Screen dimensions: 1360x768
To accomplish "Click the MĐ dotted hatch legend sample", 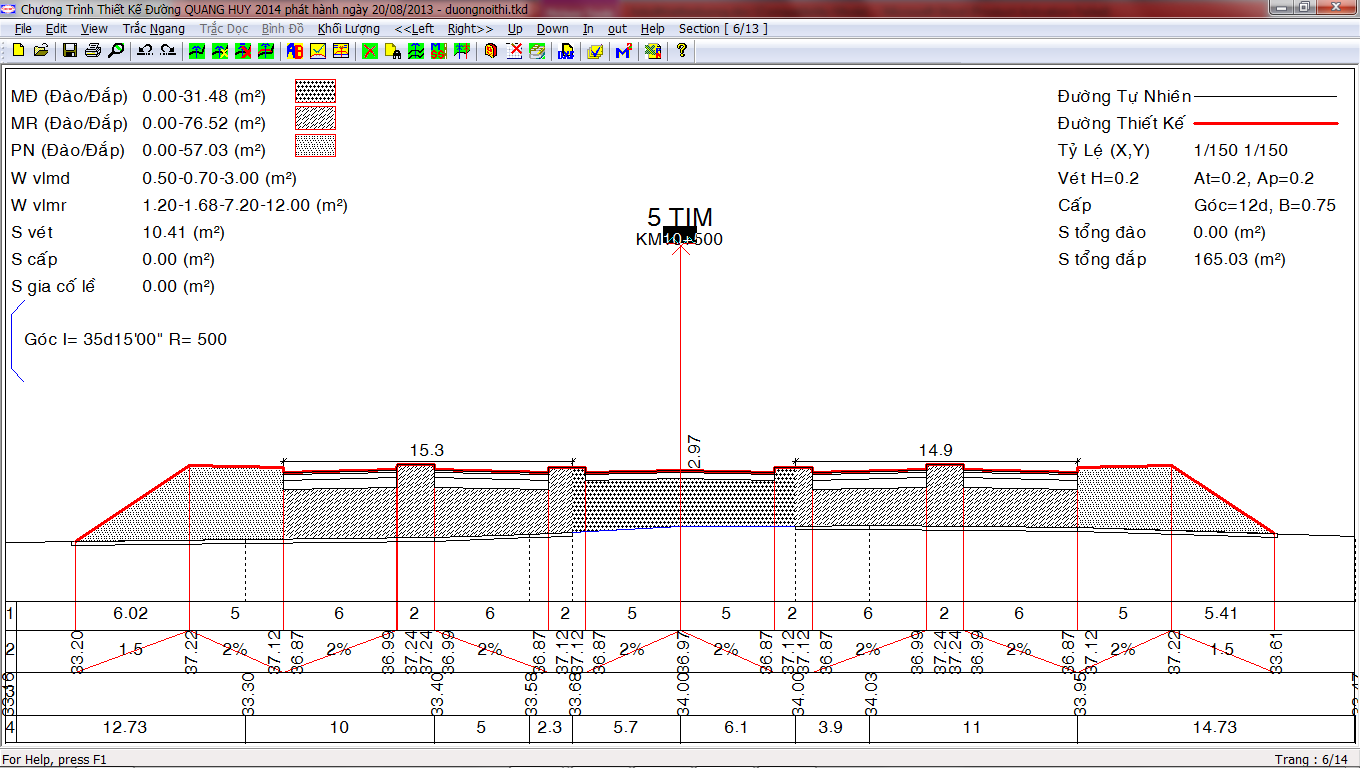I will point(315,92).
